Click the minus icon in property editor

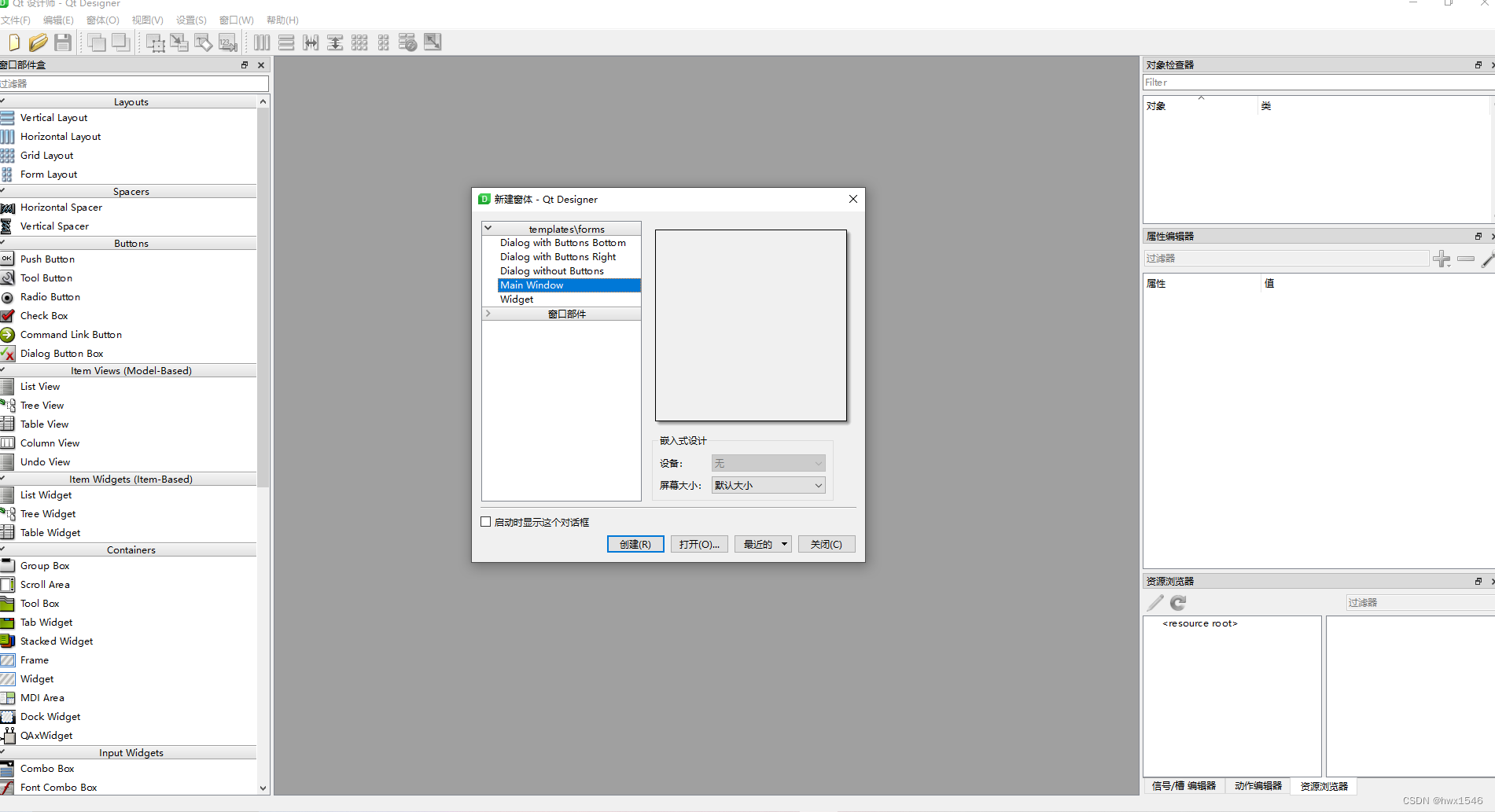(x=1466, y=259)
